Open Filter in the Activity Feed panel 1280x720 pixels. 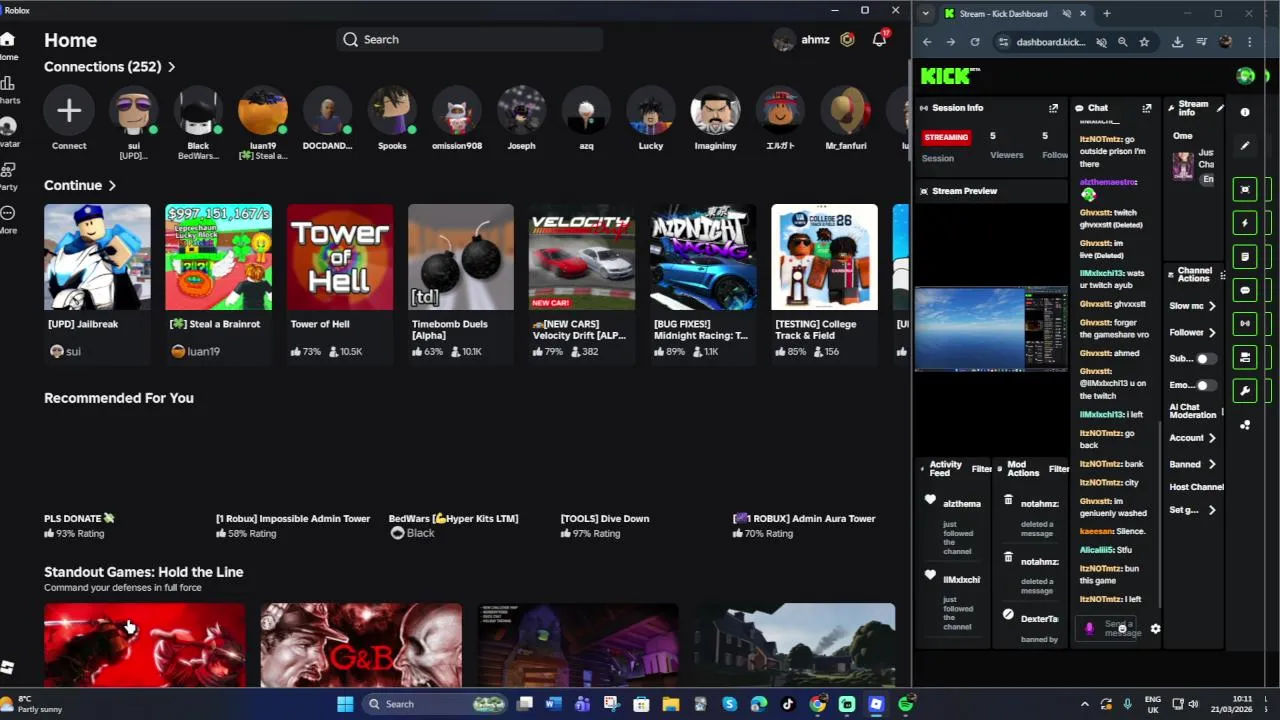click(x=981, y=469)
